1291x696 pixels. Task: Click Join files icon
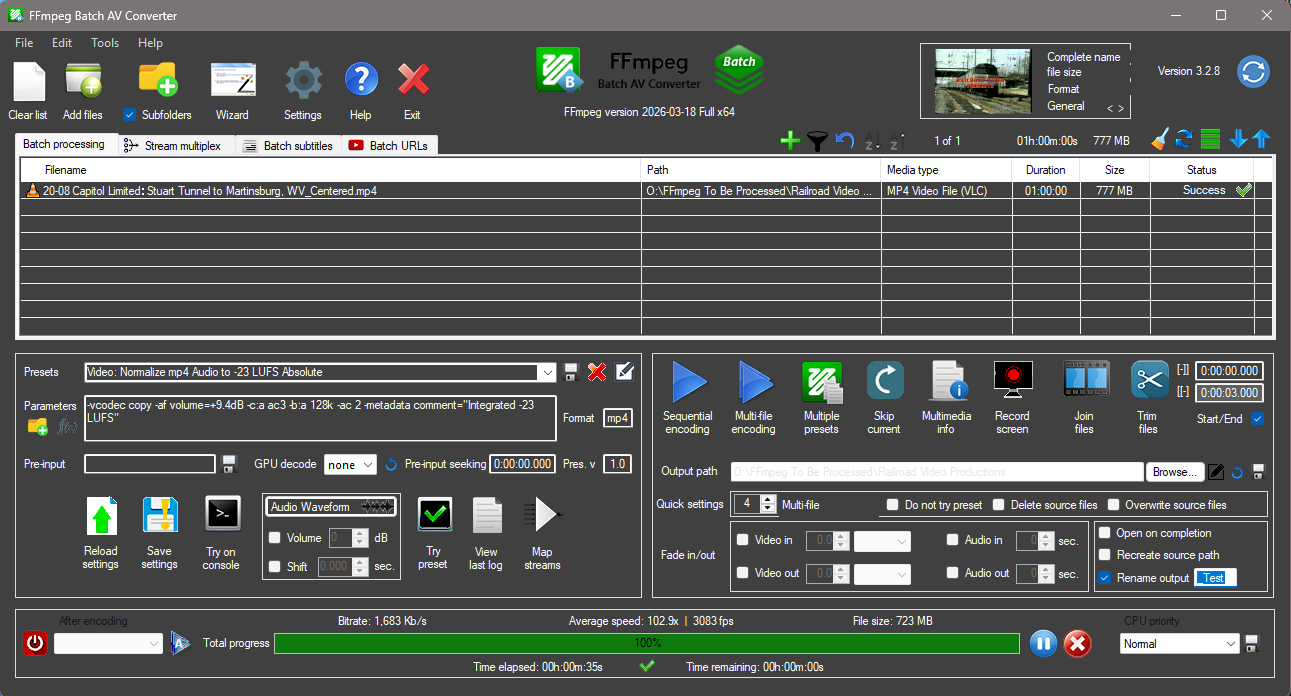click(1085, 381)
